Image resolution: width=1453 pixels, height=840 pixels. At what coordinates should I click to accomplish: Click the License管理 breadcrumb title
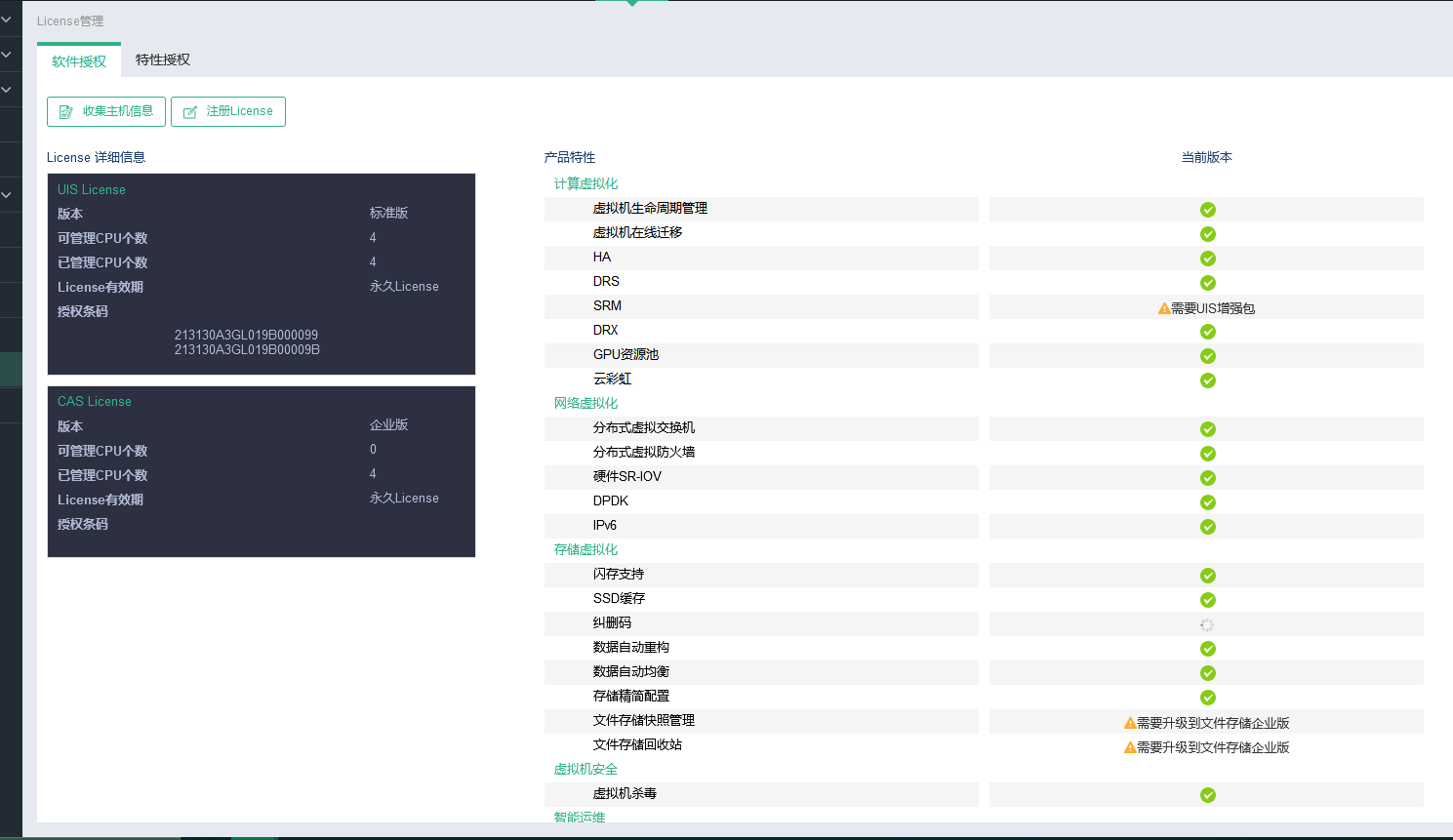(x=70, y=20)
